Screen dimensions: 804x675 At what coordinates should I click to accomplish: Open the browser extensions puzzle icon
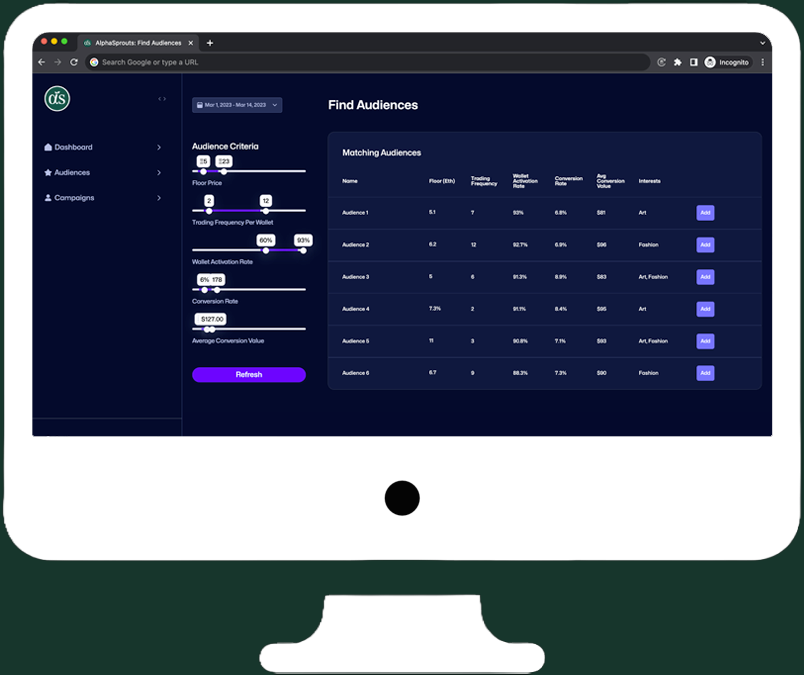pos(677,62)
